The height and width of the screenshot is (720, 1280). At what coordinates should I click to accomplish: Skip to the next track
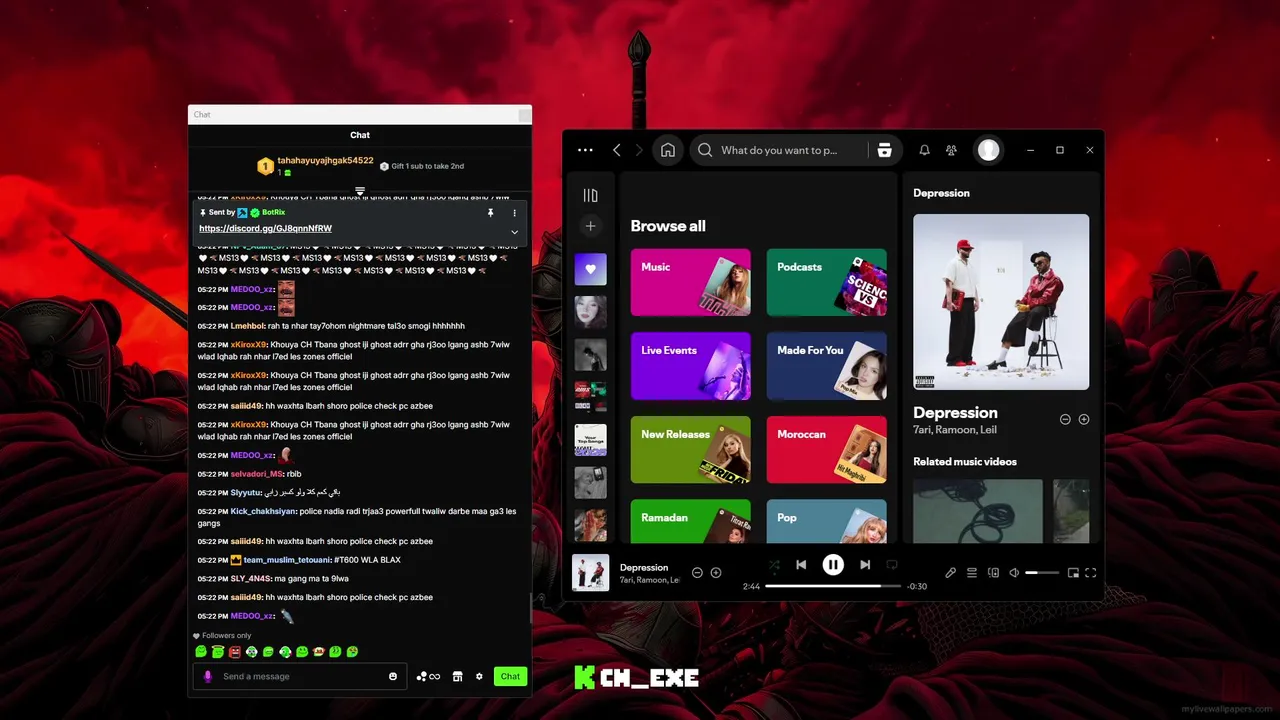865,565
